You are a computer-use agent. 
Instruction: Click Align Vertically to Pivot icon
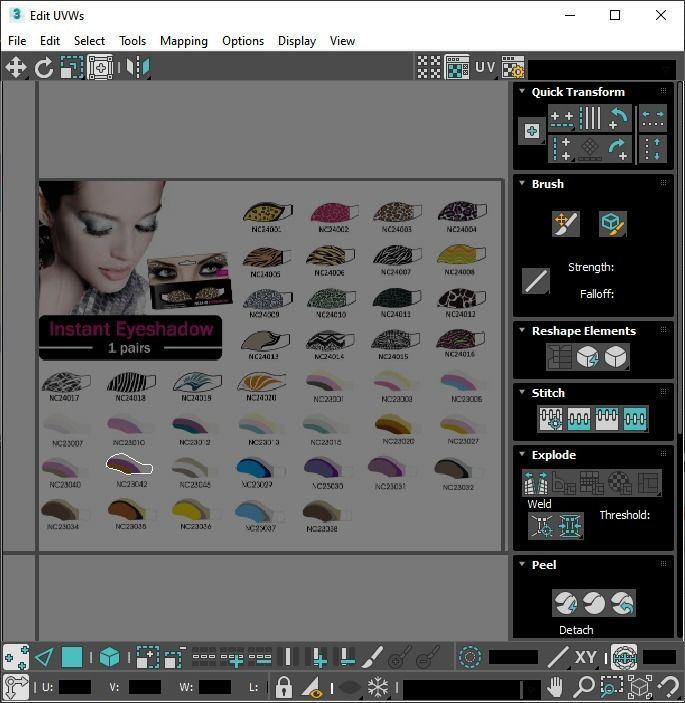tap(562, 149)
